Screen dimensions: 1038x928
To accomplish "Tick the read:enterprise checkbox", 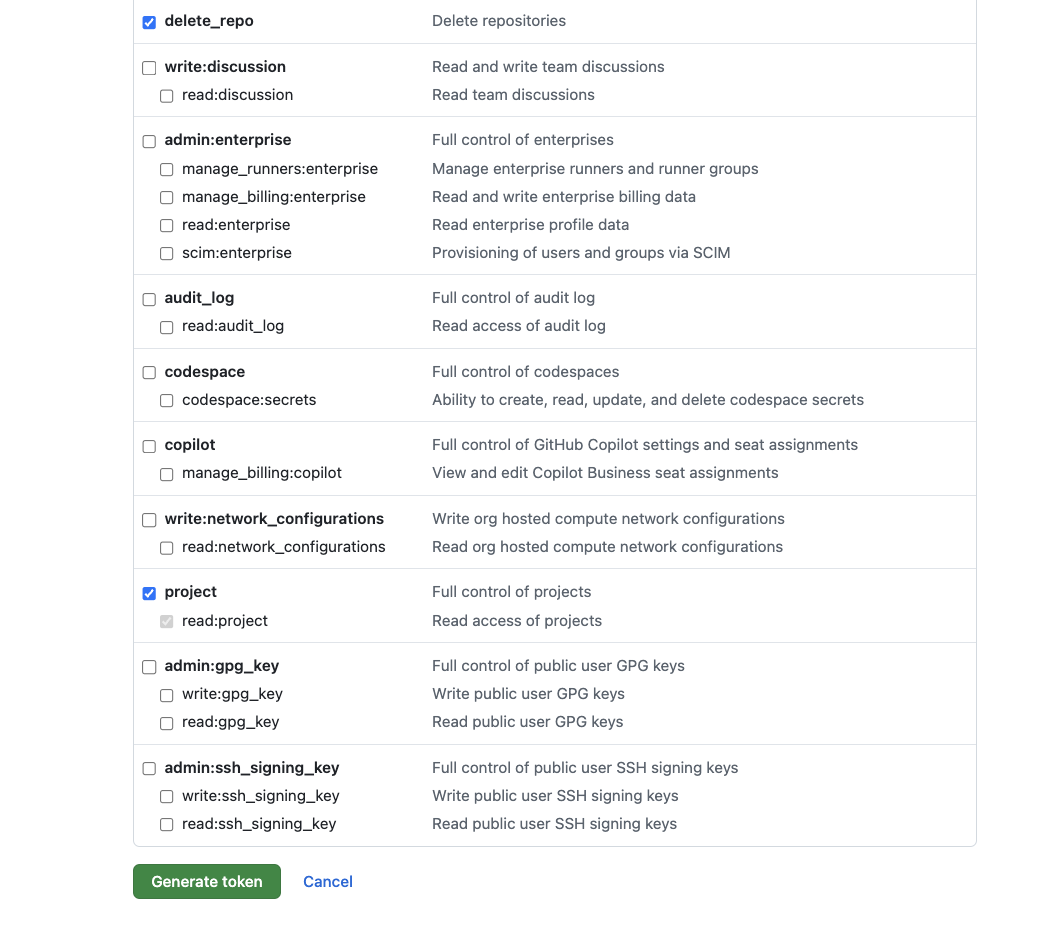I will coord(167,226).
